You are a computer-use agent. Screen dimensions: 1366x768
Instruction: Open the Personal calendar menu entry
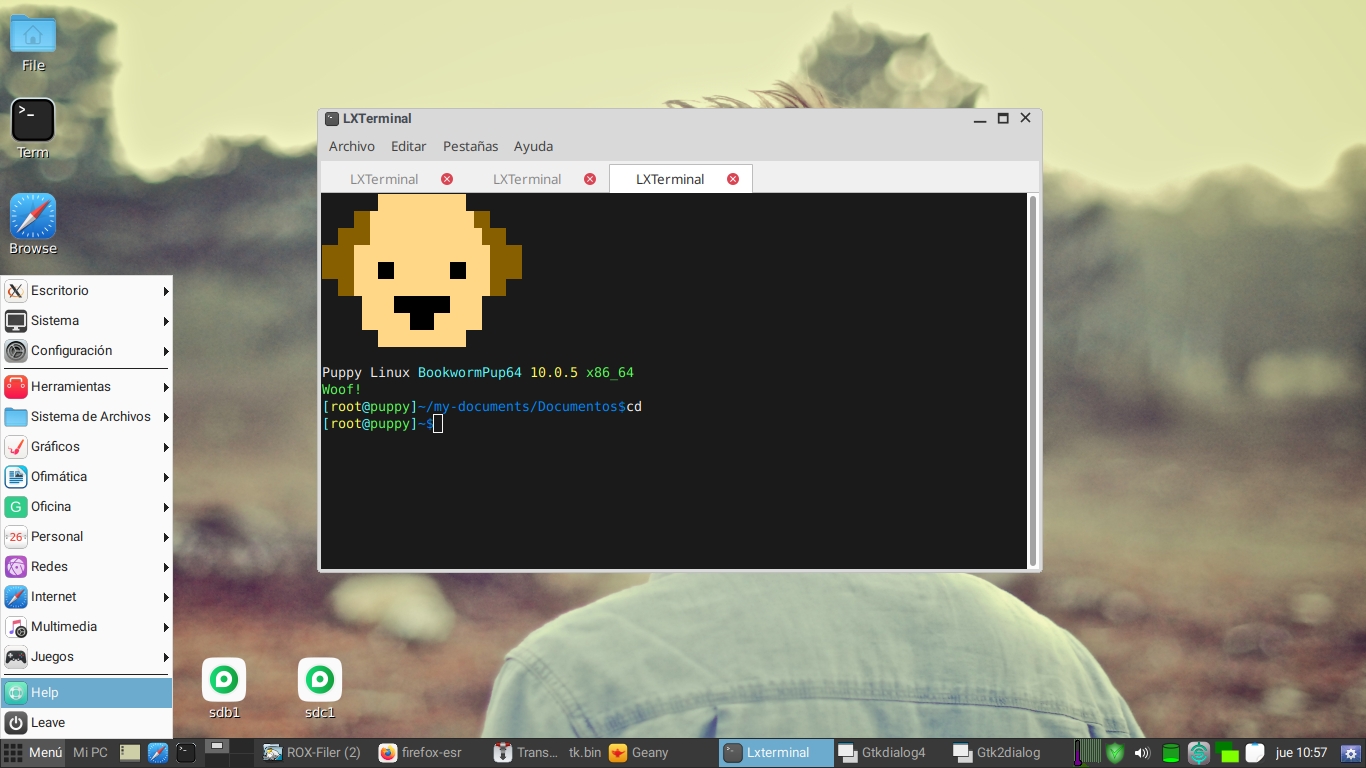(86, 536)
